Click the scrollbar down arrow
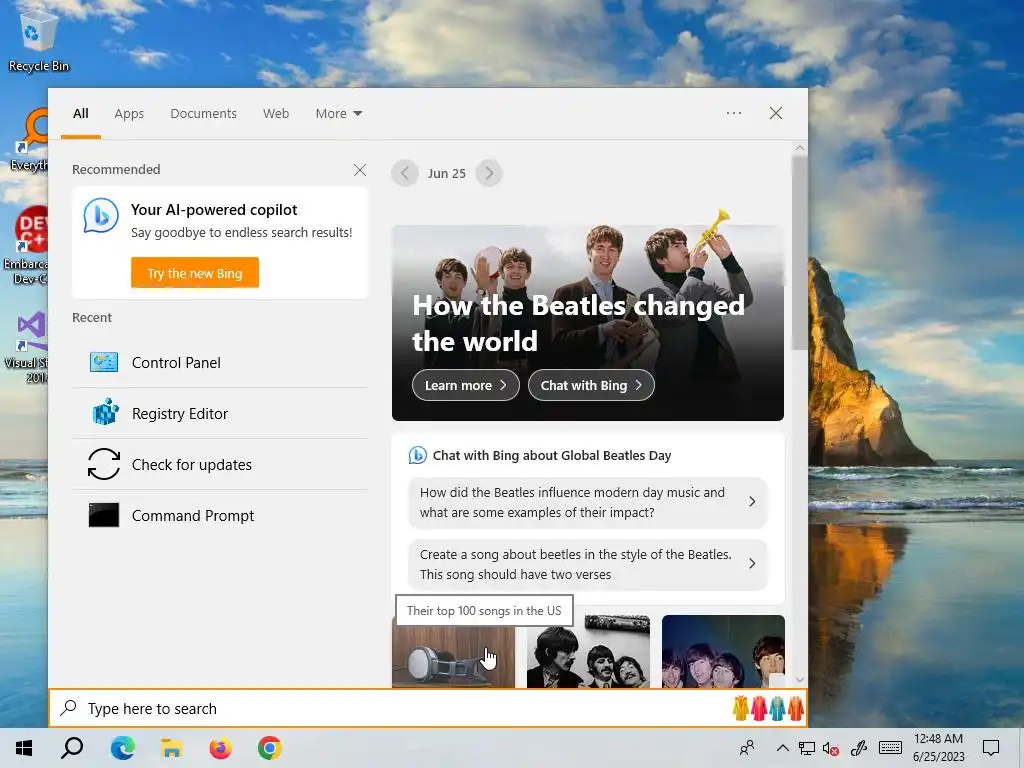This screenshot has width=1024, height=768. click(x=800, y=680)
